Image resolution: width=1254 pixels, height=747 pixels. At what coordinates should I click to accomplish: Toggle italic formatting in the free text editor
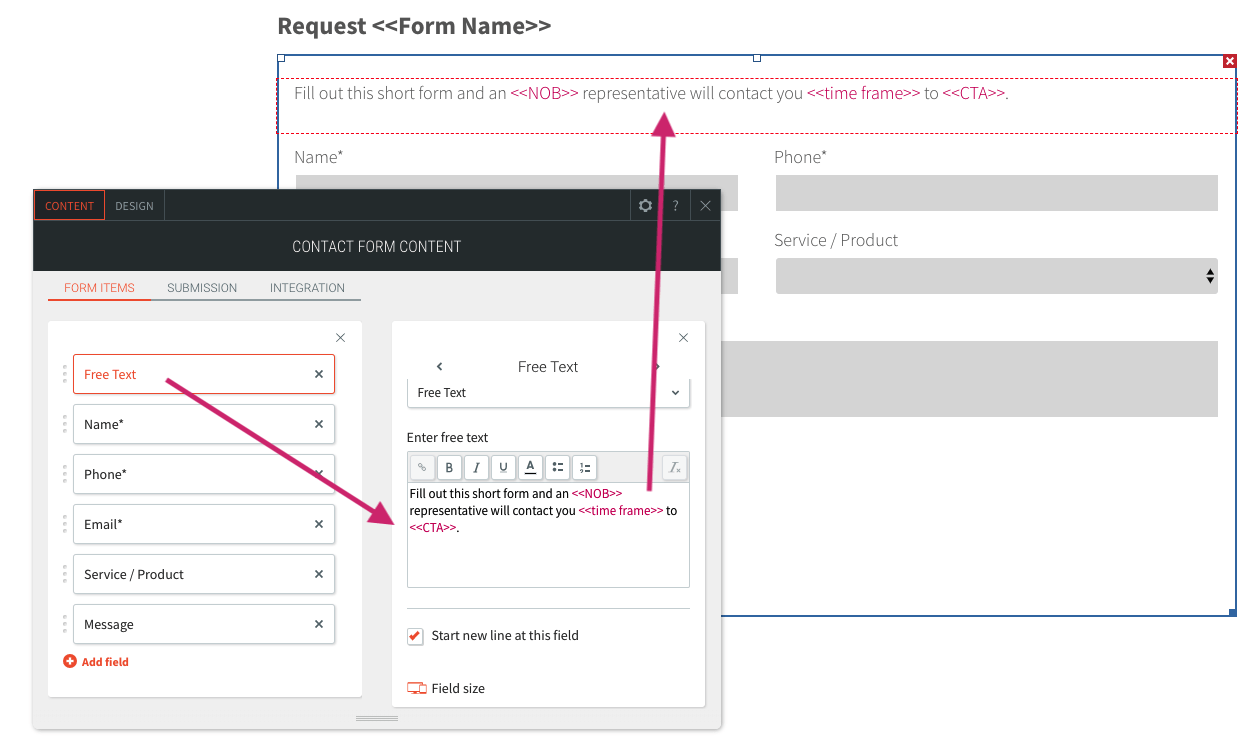tap(476, 467)
